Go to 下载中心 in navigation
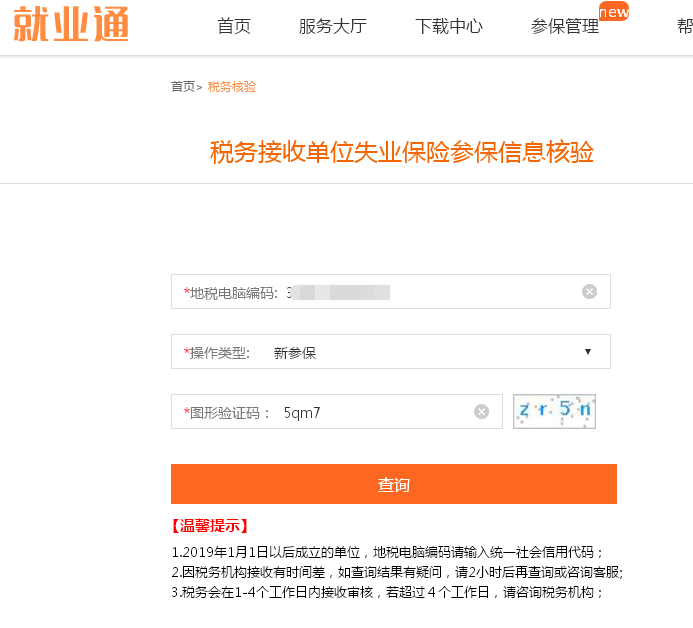Viewport: 693px width, 628px height. 449,27
